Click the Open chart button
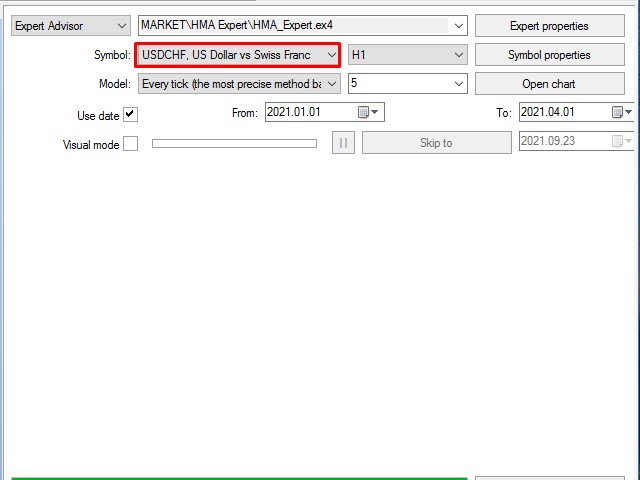Viewport: 640px width, 480px height. pyautogui.click(x=549, y=84)
